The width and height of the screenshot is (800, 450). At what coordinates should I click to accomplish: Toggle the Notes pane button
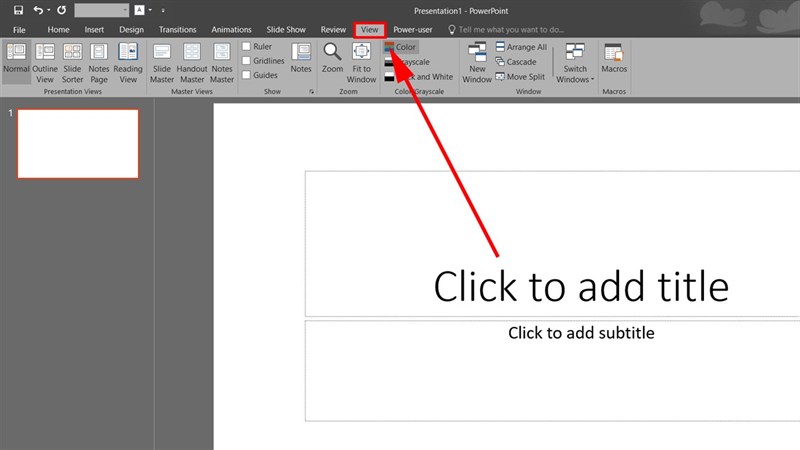[301, 58]
